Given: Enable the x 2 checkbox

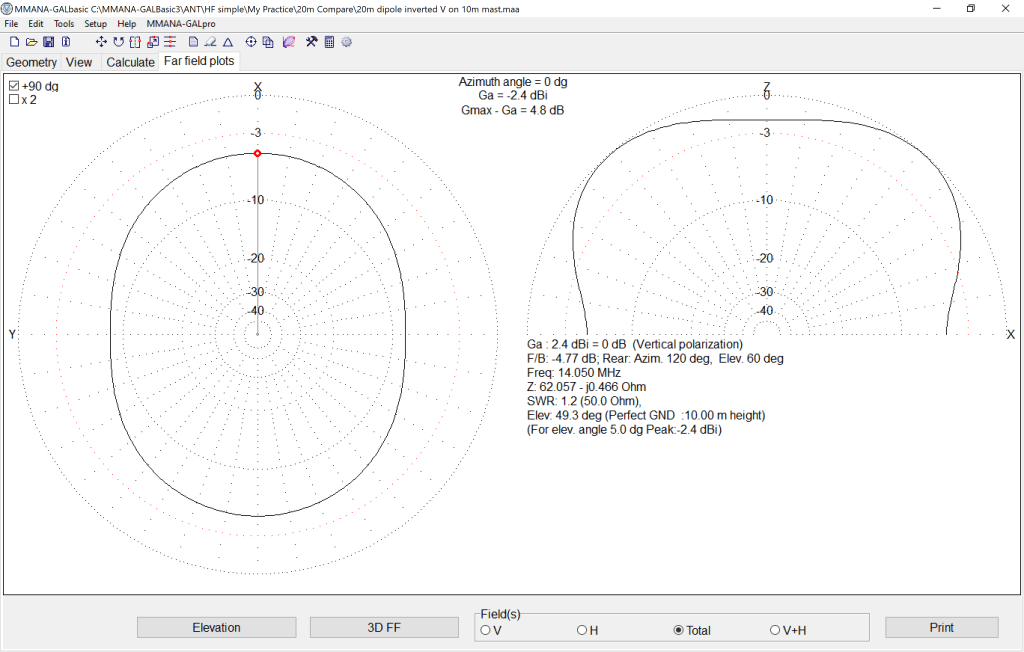Looking at the screenshot, I should [14, 100].
